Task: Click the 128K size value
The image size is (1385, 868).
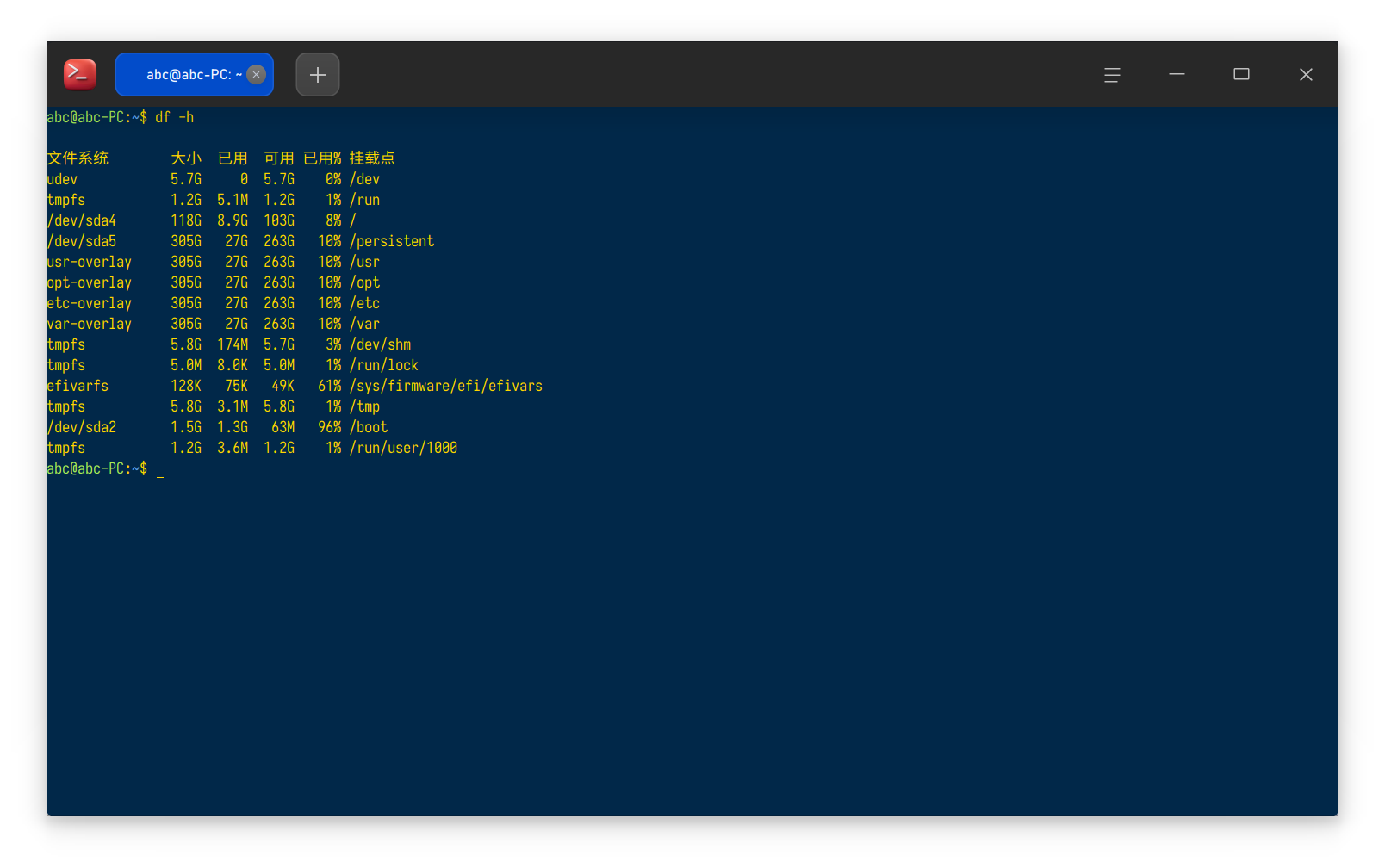Action: [186, 386]
